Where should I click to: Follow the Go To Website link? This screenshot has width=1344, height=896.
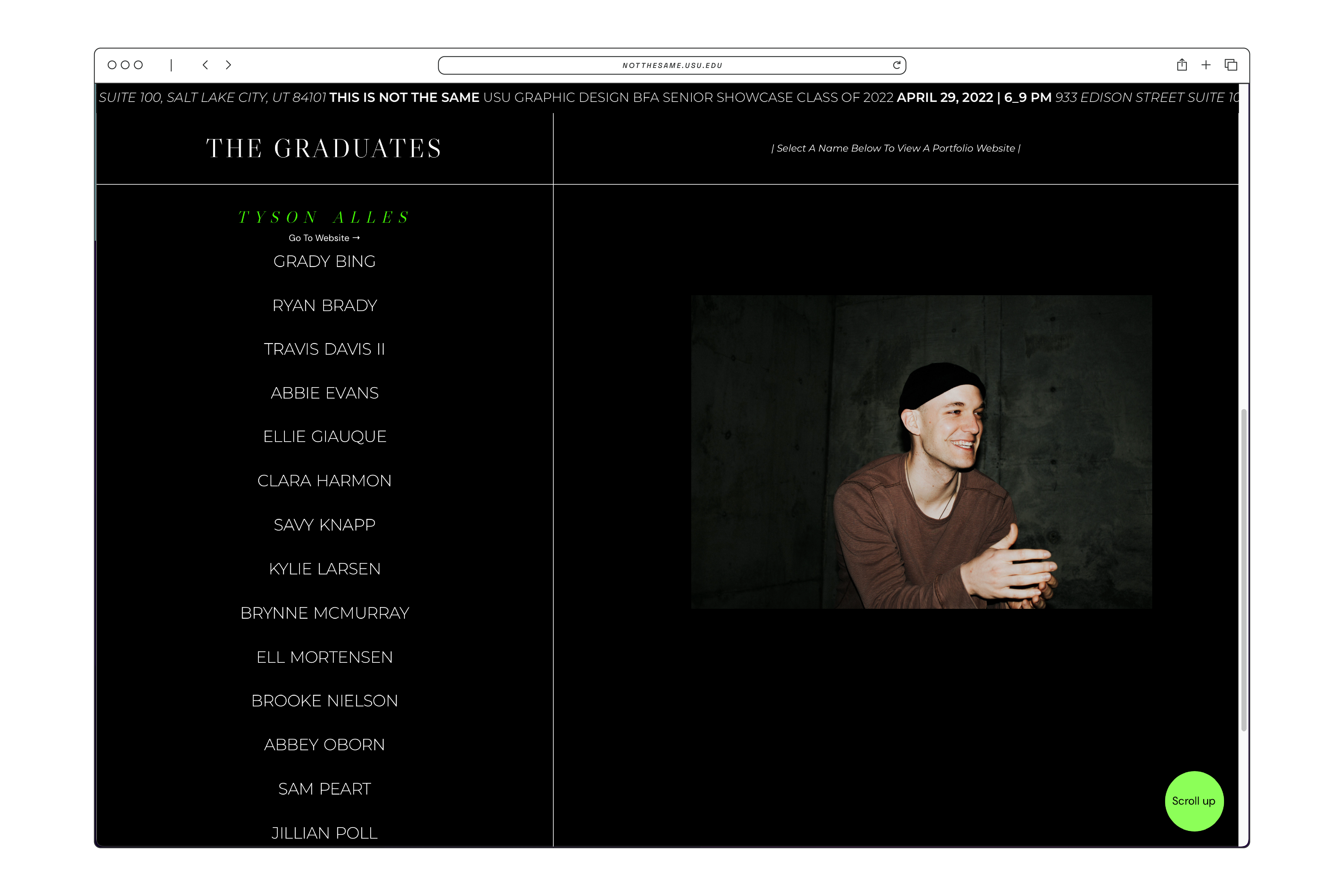click(324, 238)
